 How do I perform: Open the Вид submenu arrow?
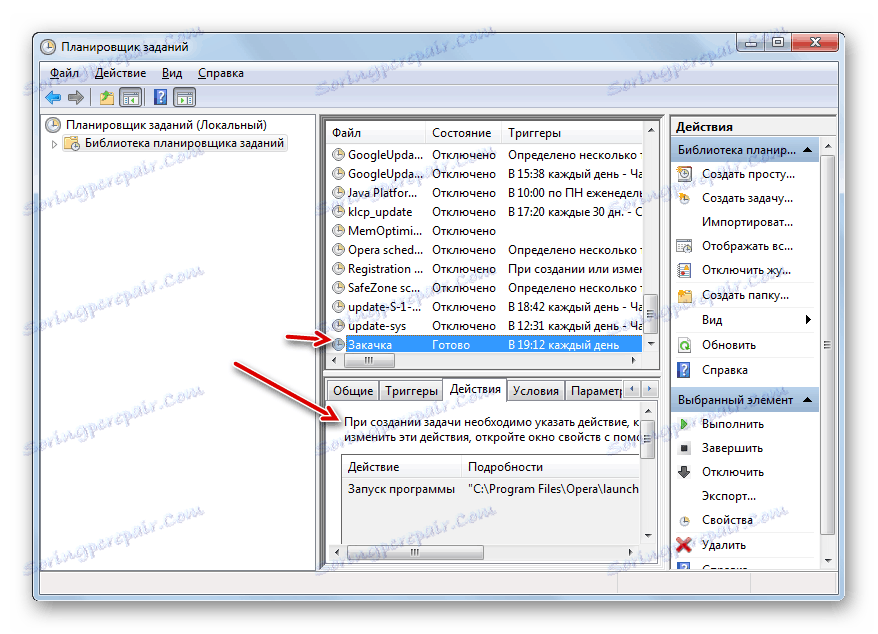pos(807,320)
